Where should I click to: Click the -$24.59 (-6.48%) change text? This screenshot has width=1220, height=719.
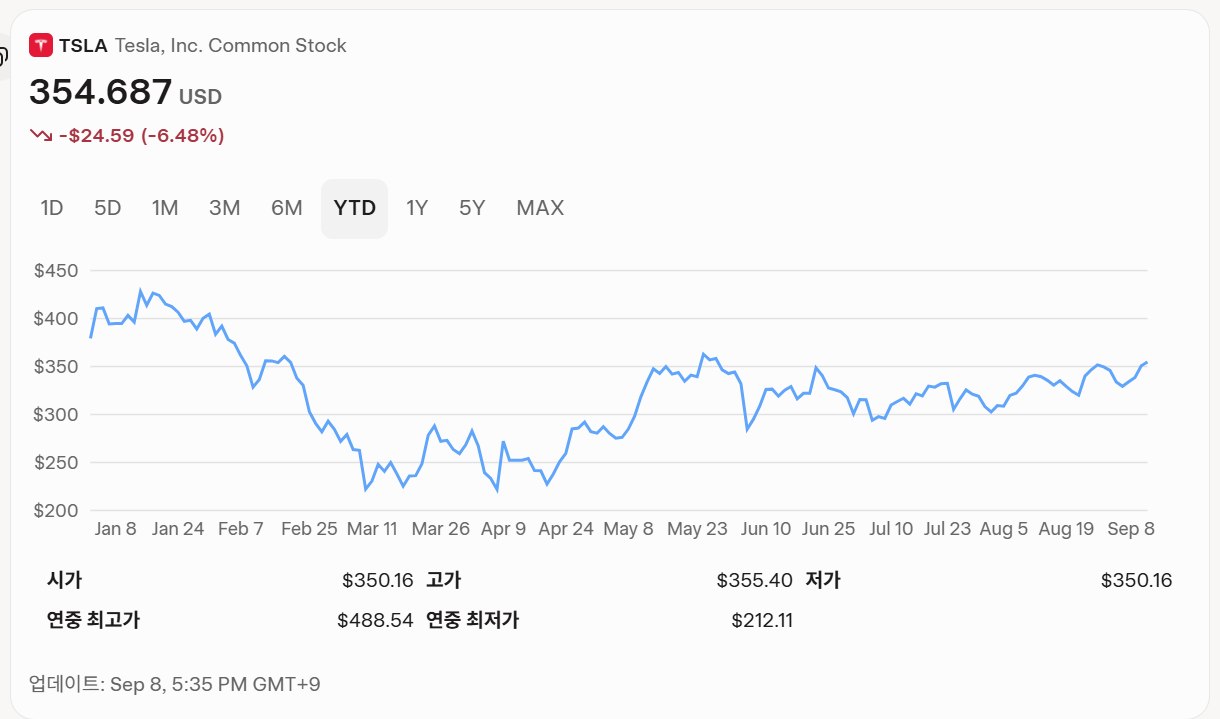click(141, 135)
